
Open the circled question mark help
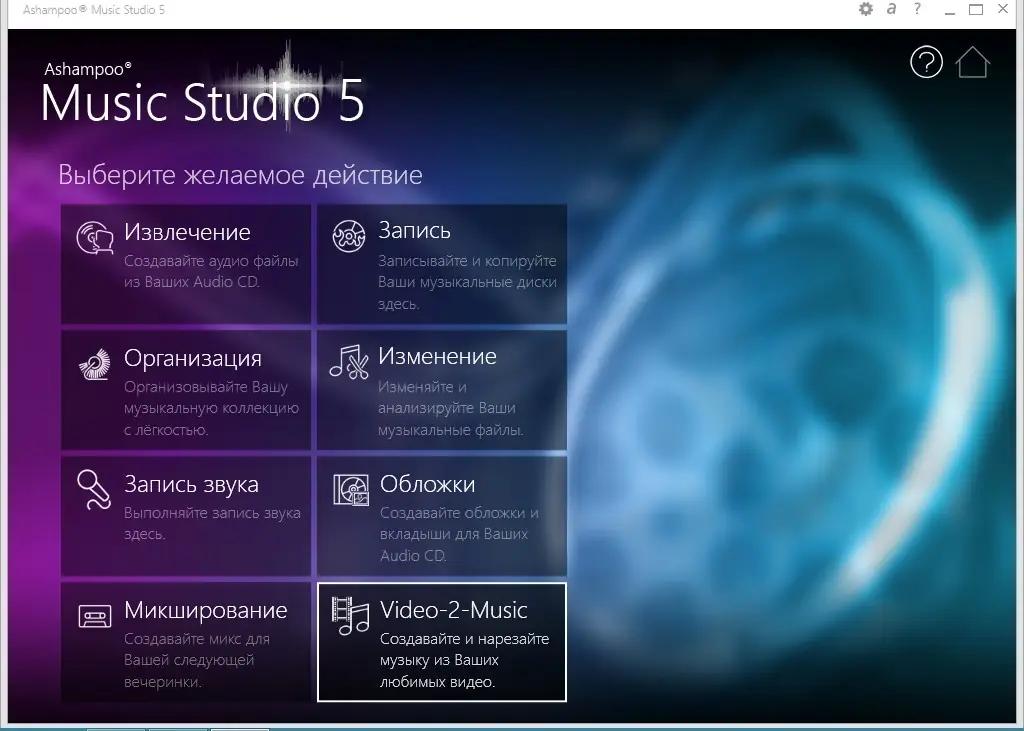926,63
